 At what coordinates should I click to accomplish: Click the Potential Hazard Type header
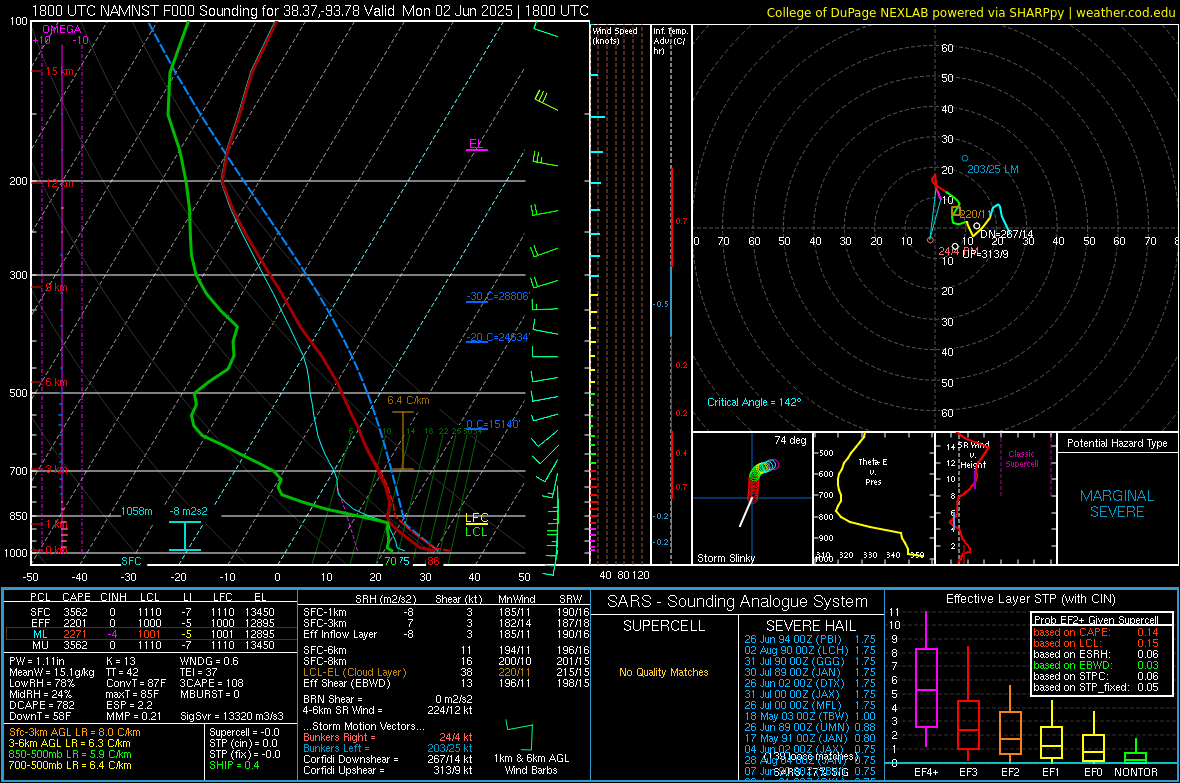pos(1117,443)
